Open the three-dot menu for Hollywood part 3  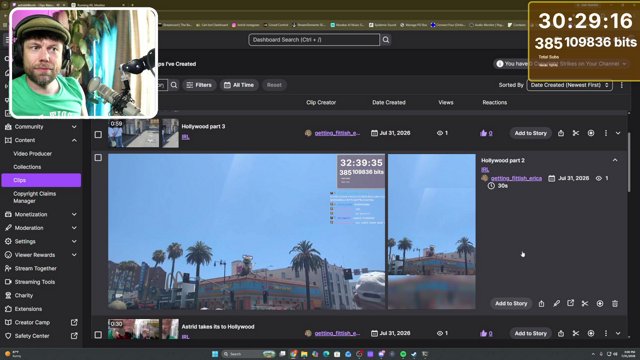[606, 133]
